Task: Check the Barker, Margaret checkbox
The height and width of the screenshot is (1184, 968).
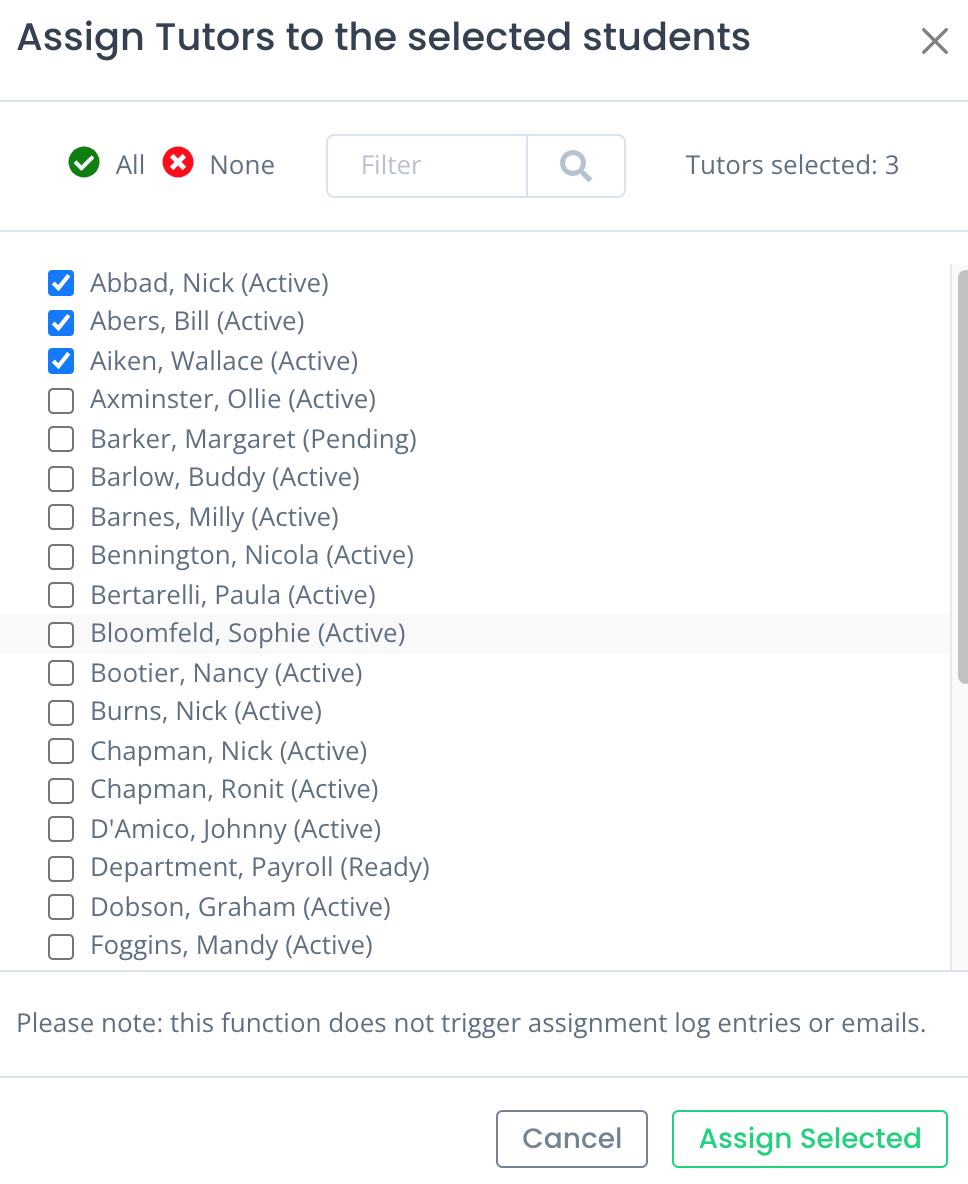Action: (61, 439)
